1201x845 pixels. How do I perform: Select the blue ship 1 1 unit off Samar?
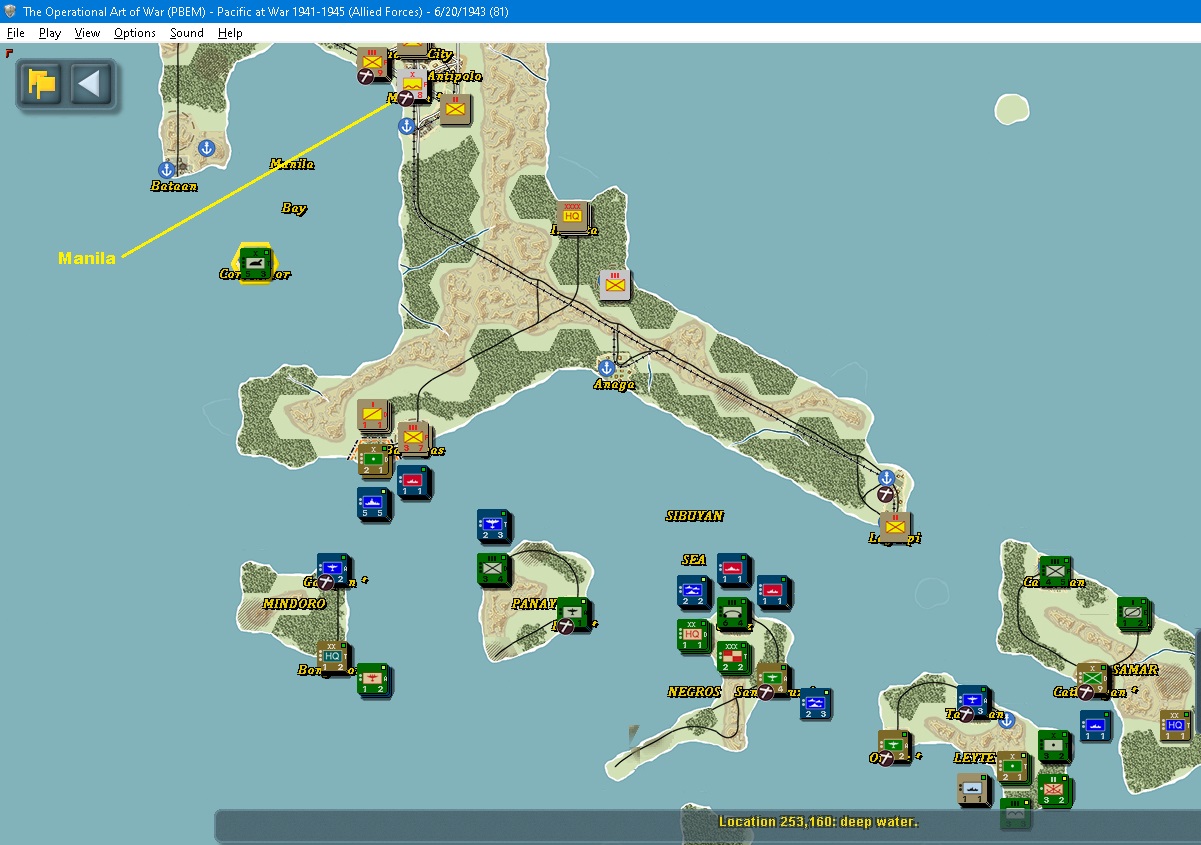point(1096,725)
